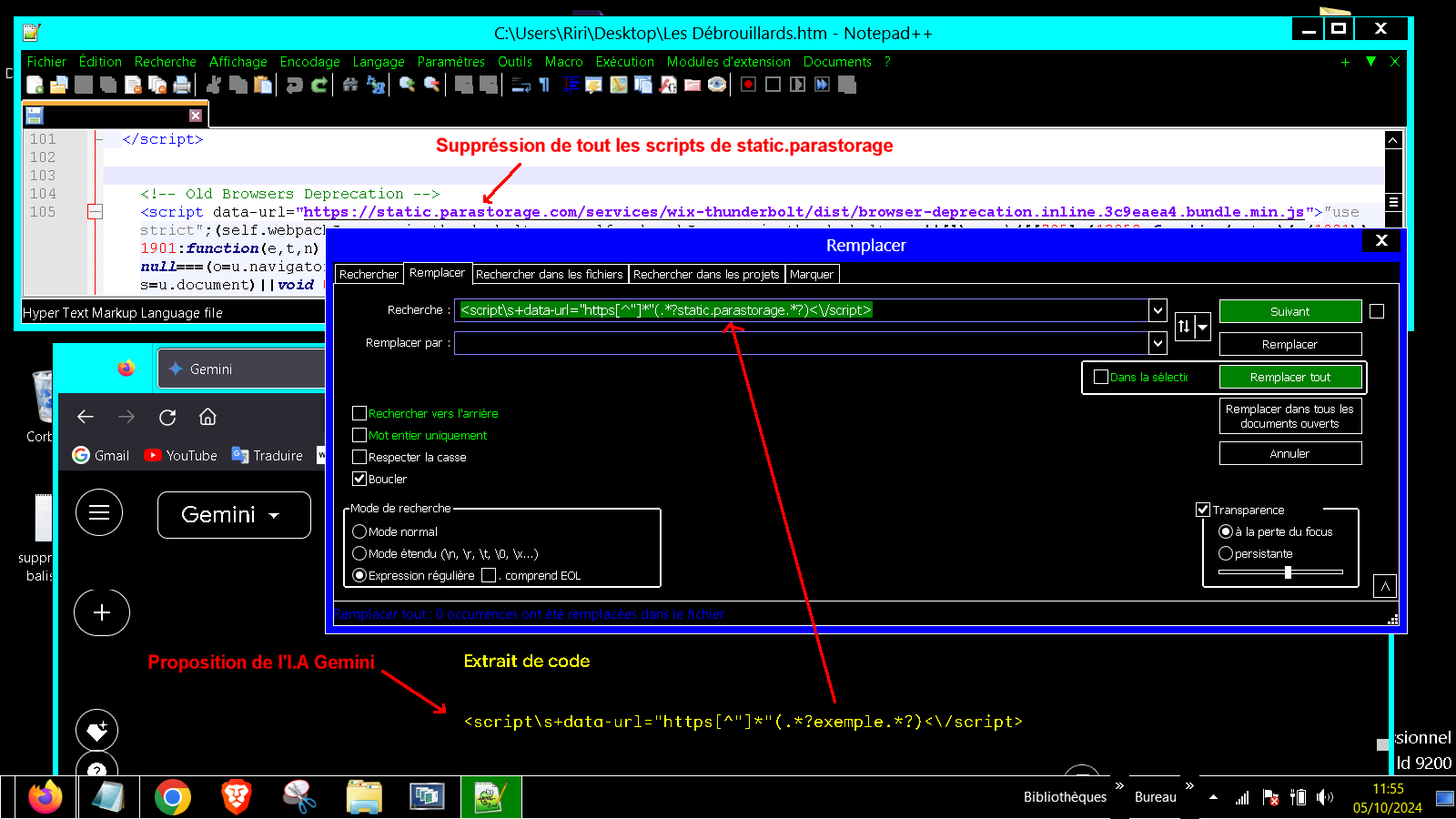The image size is (1456, 819).
Task: Start a new chat with plus button
Action: [102, 612]
